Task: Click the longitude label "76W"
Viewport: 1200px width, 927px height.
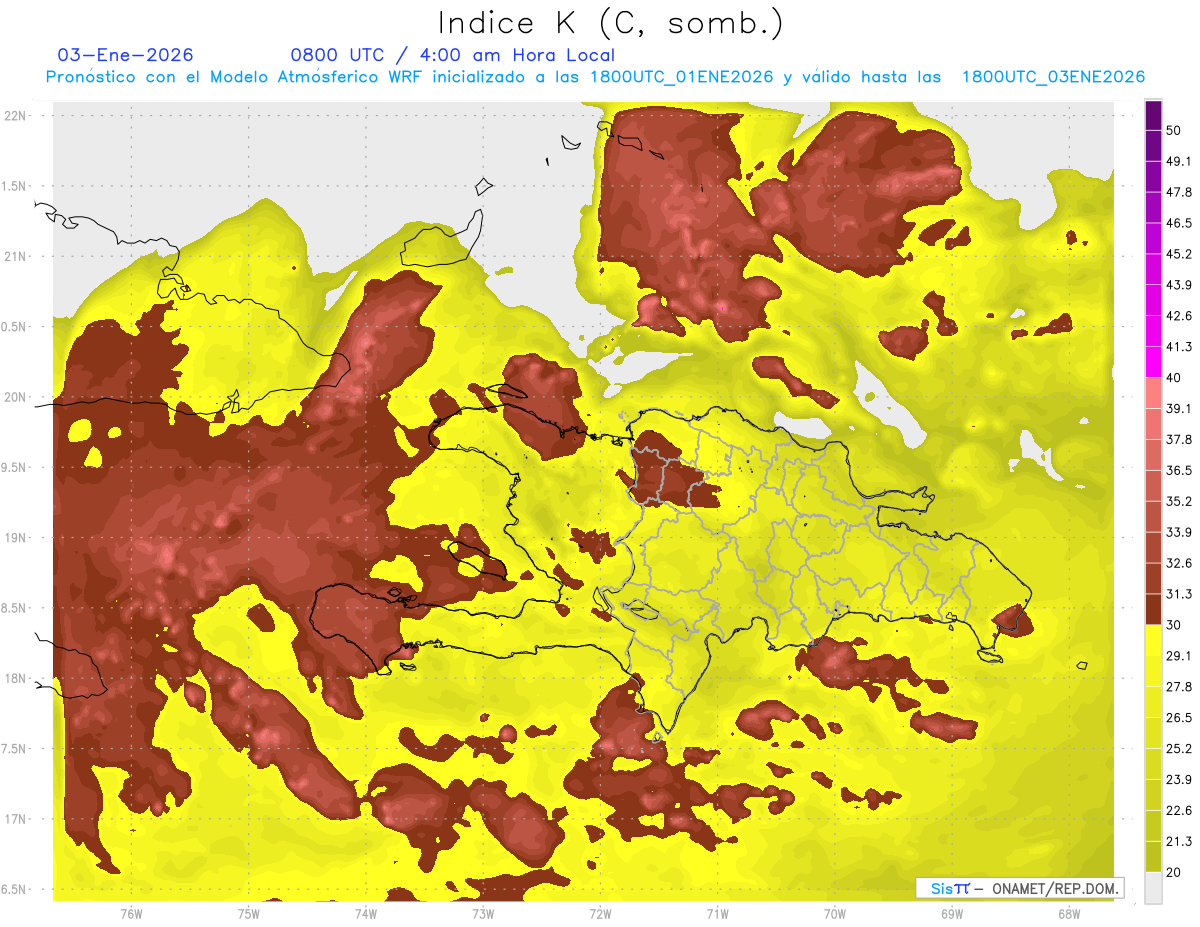Action: (x=131, y=914)
